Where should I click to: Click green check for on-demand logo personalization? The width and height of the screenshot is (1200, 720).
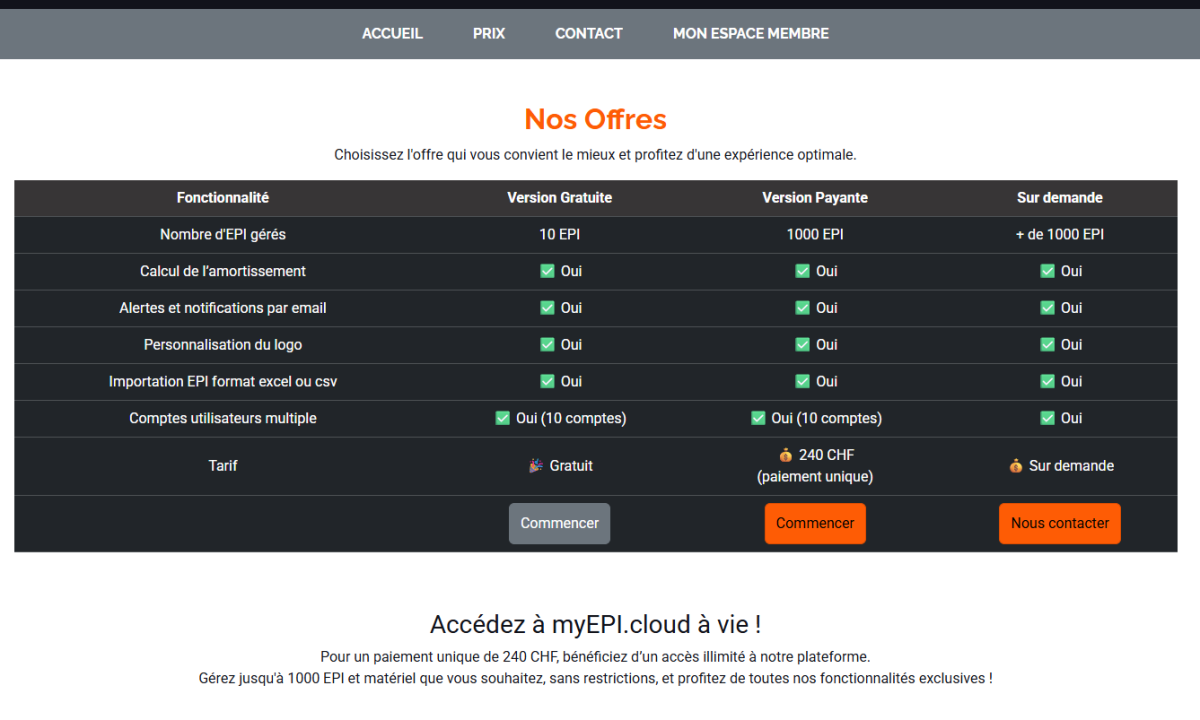pyautogui.click(x=1047, y=345)
